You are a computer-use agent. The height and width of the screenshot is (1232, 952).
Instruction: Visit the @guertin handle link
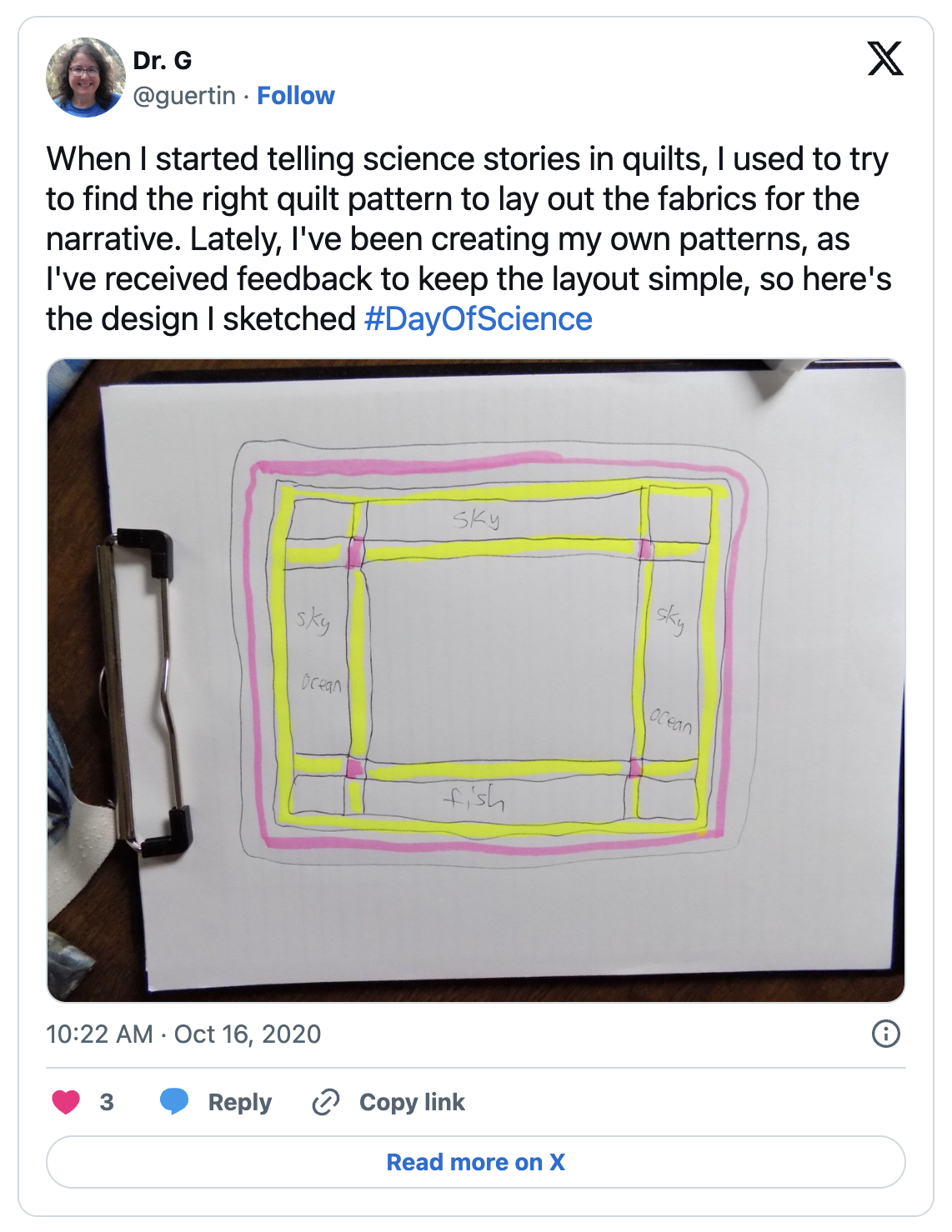184,96
